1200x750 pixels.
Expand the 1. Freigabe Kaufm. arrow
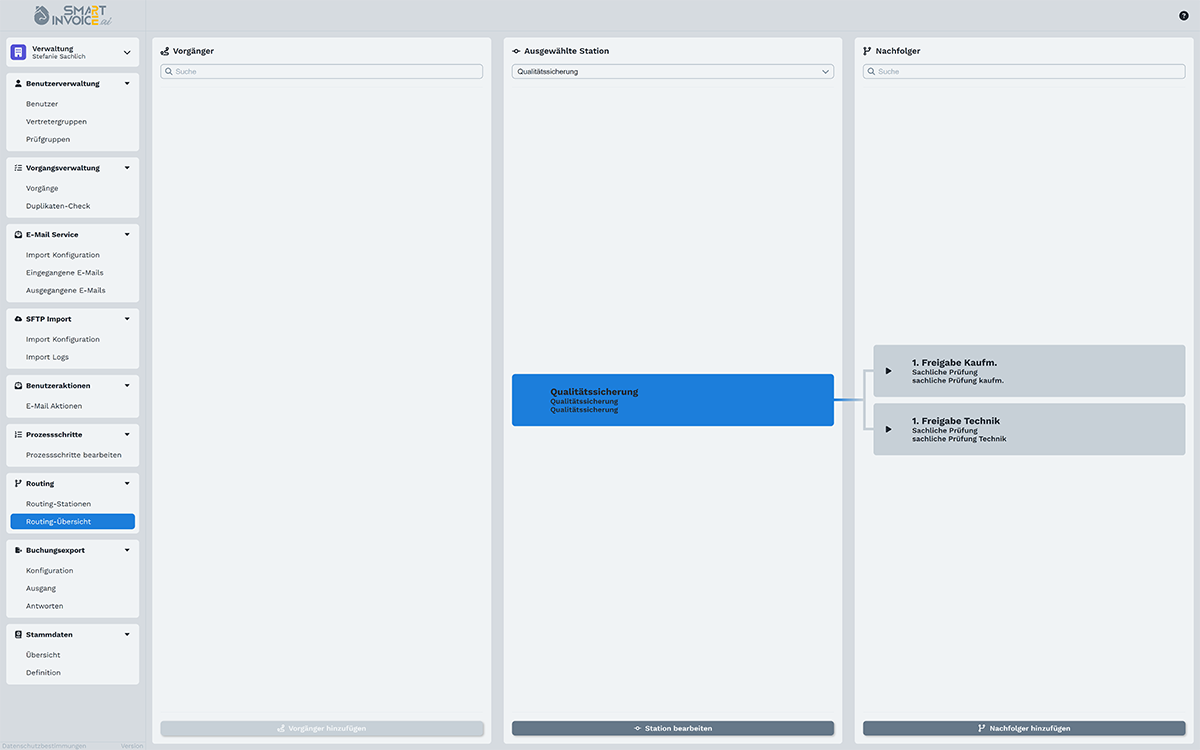click(888, 371)
